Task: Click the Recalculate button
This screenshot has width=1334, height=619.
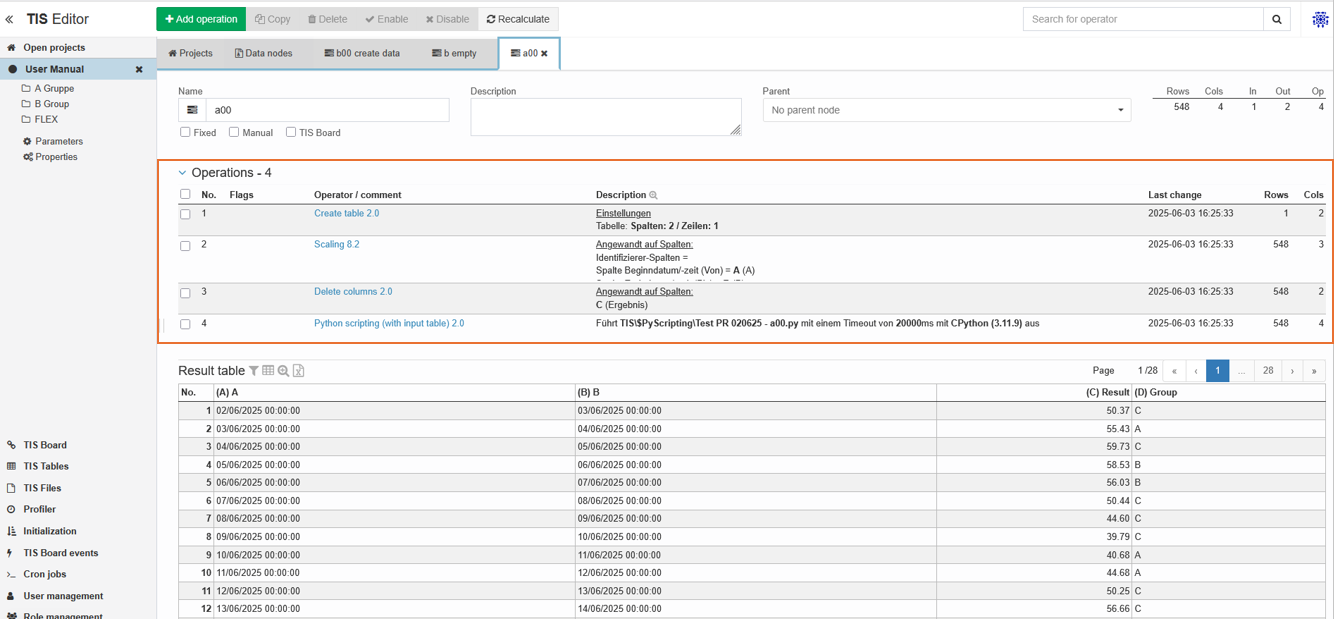Action: click(518, 19)
